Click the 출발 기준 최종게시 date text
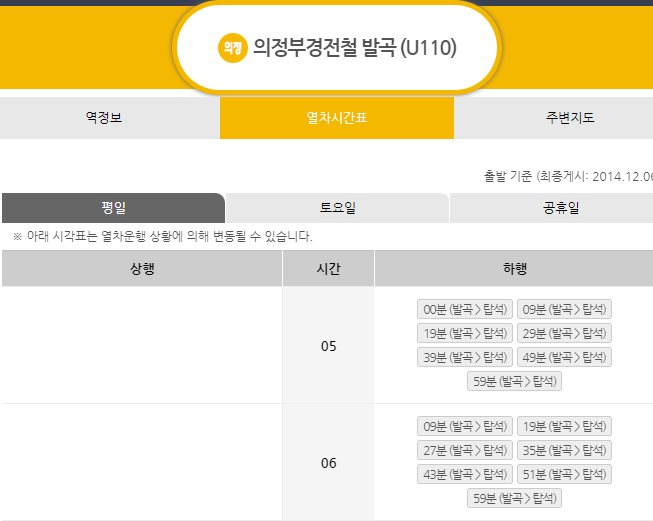Image resolution: width=653 pixels, height=521 pixels. 568,176
